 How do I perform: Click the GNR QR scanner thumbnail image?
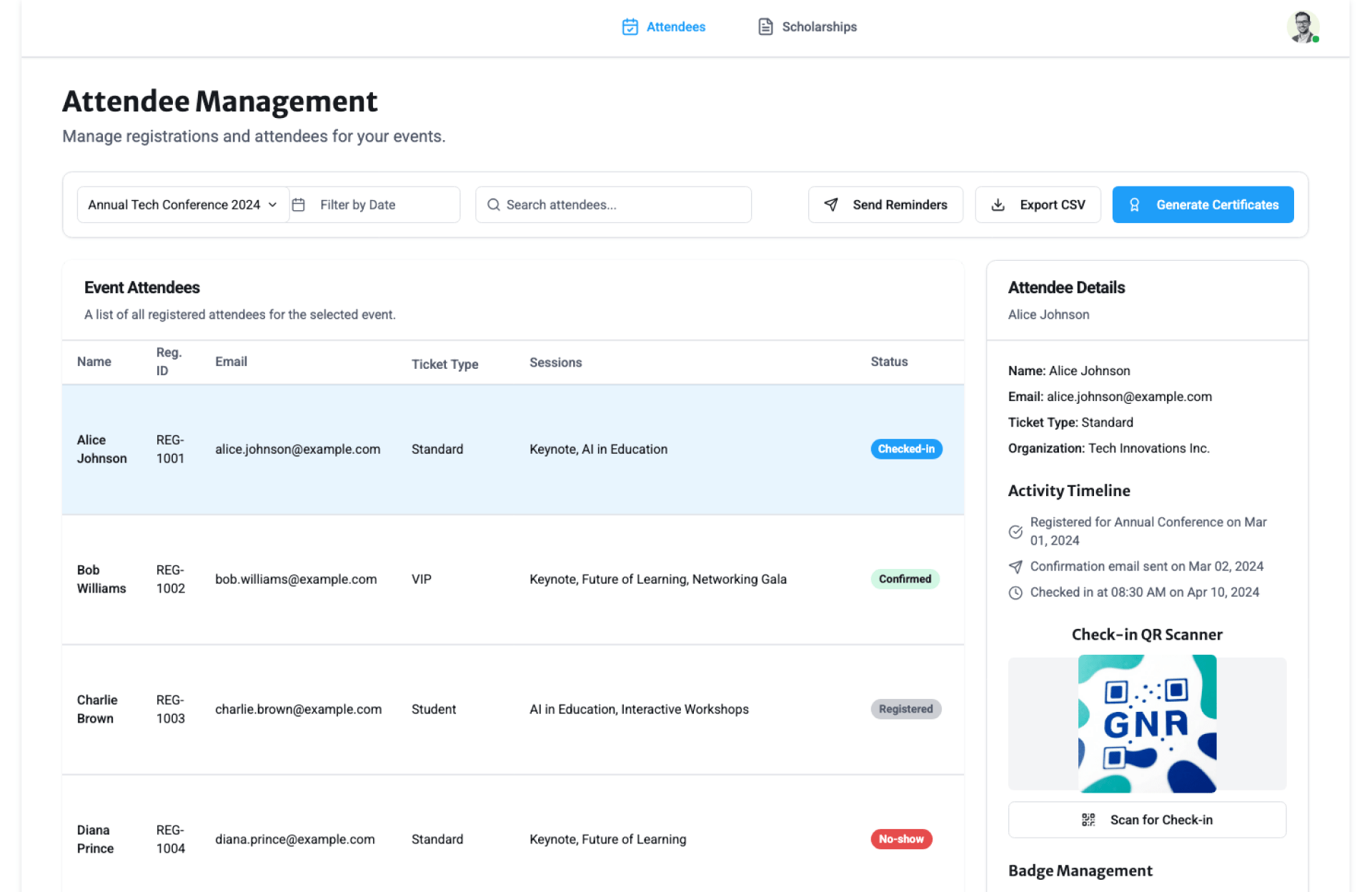[x=1147, y=723]
